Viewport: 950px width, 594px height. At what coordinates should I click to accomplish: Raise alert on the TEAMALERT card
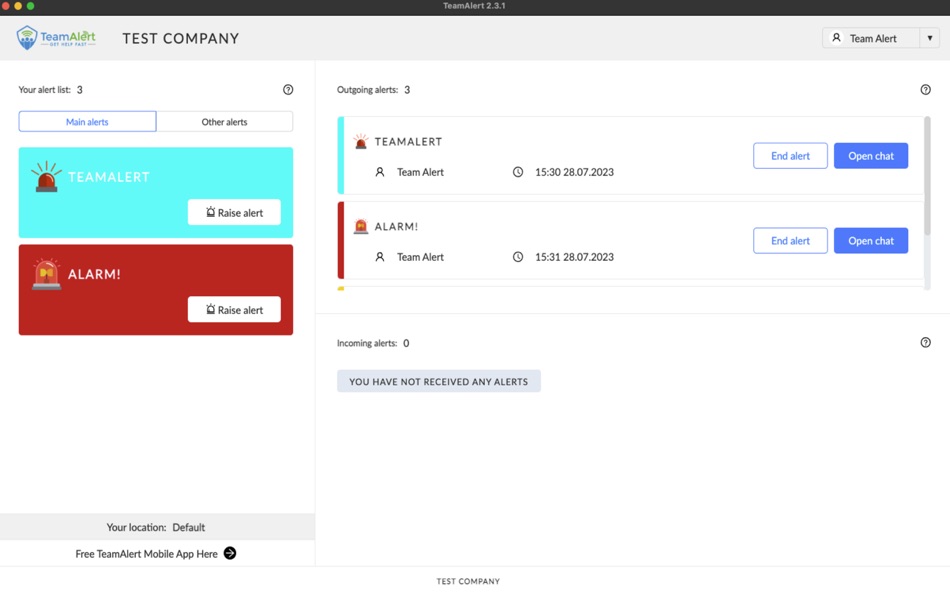point(234,212)
